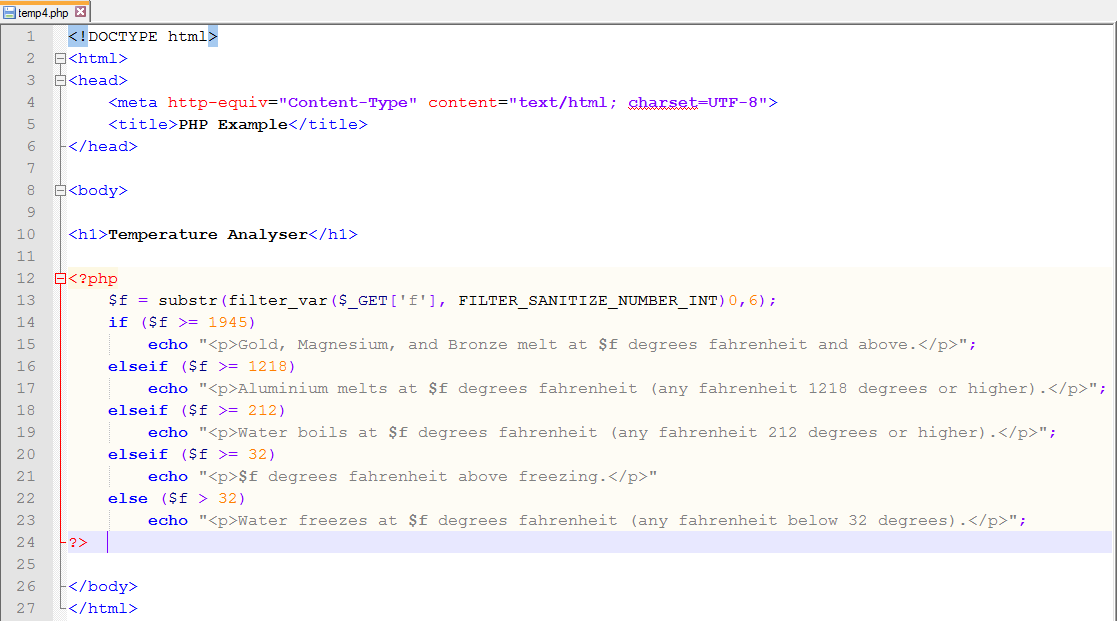
Task: Collapse the <?php block fold marker
Action: point(61,278)
